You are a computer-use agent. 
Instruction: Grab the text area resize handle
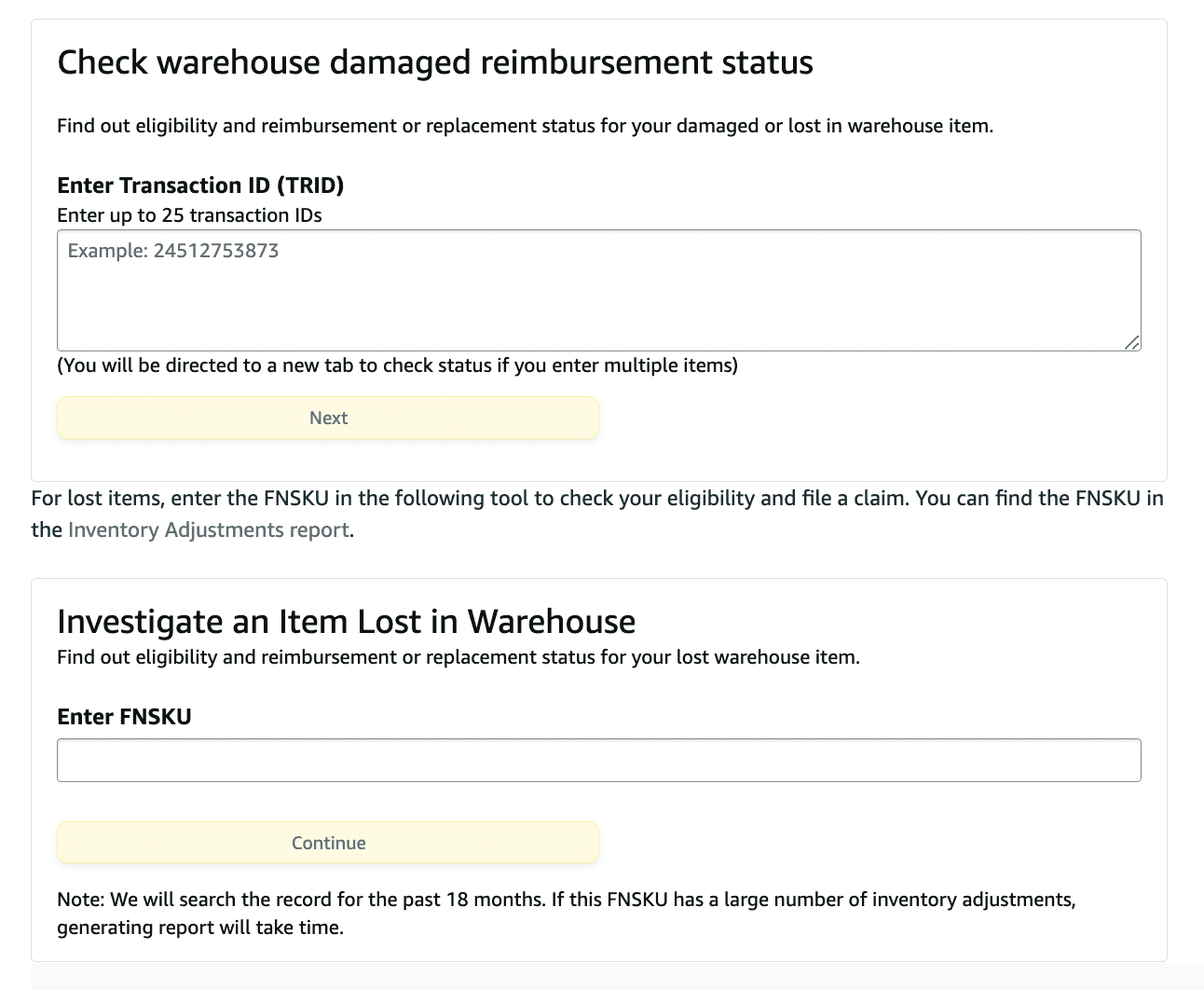[1131, 342]
